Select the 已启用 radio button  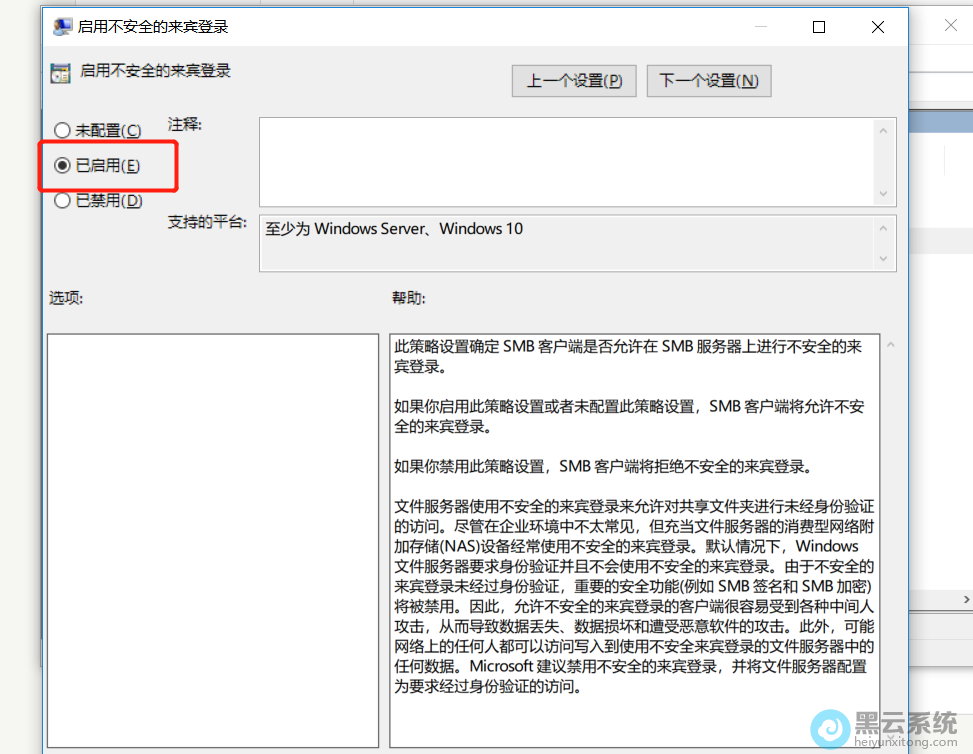(63, 166)
